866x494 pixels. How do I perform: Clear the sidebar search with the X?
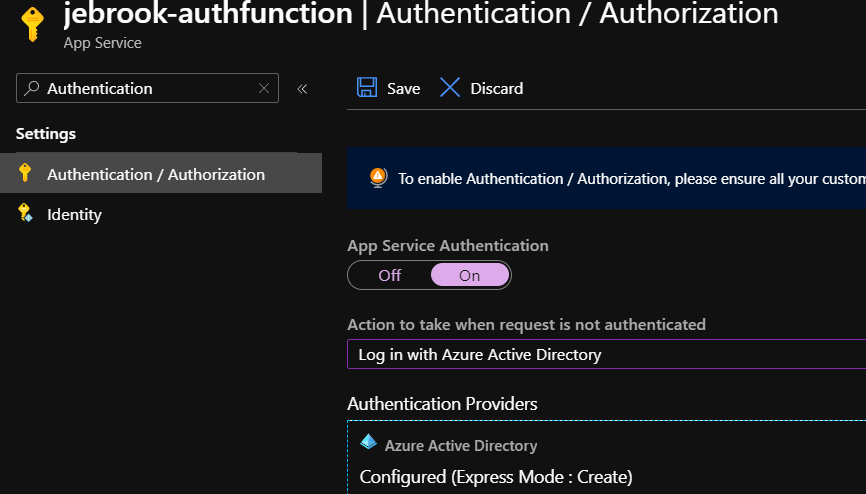coord(264,88)
